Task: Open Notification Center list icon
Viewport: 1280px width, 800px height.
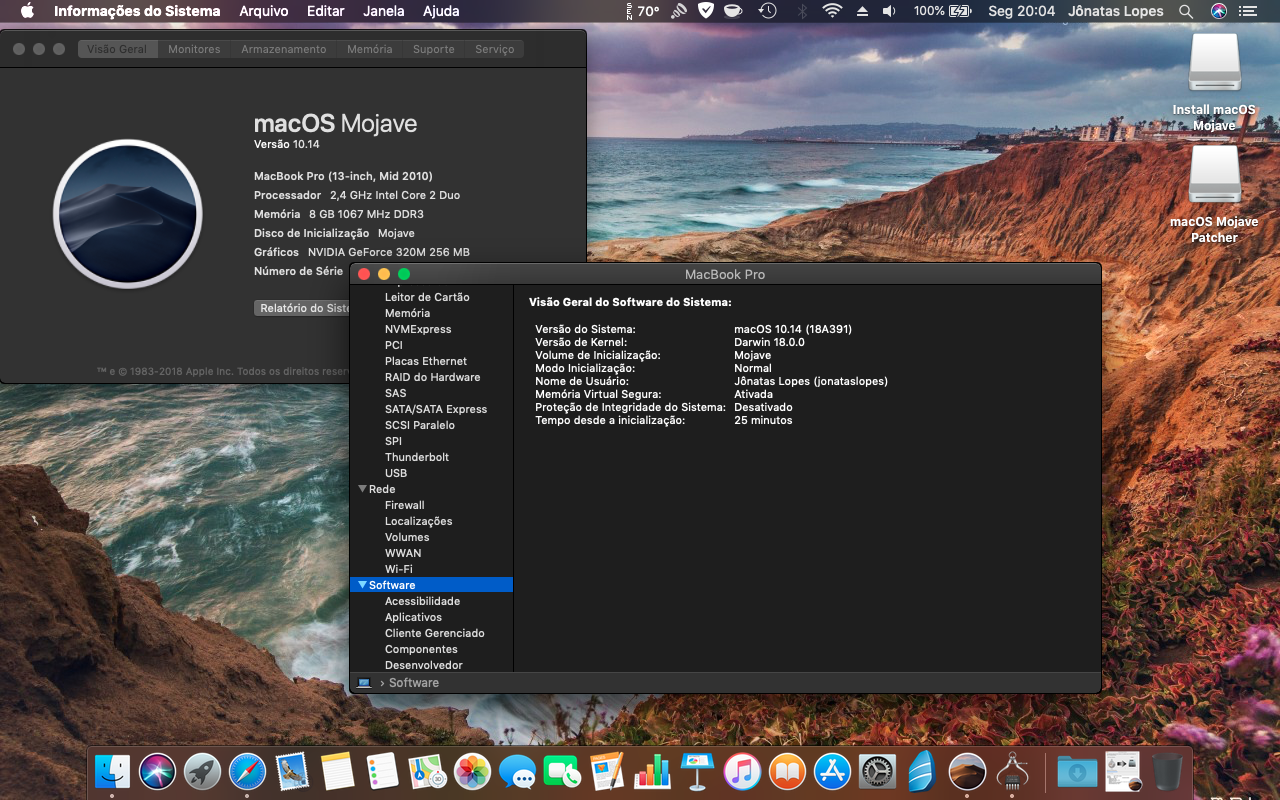Action: tap(1246, 11)
